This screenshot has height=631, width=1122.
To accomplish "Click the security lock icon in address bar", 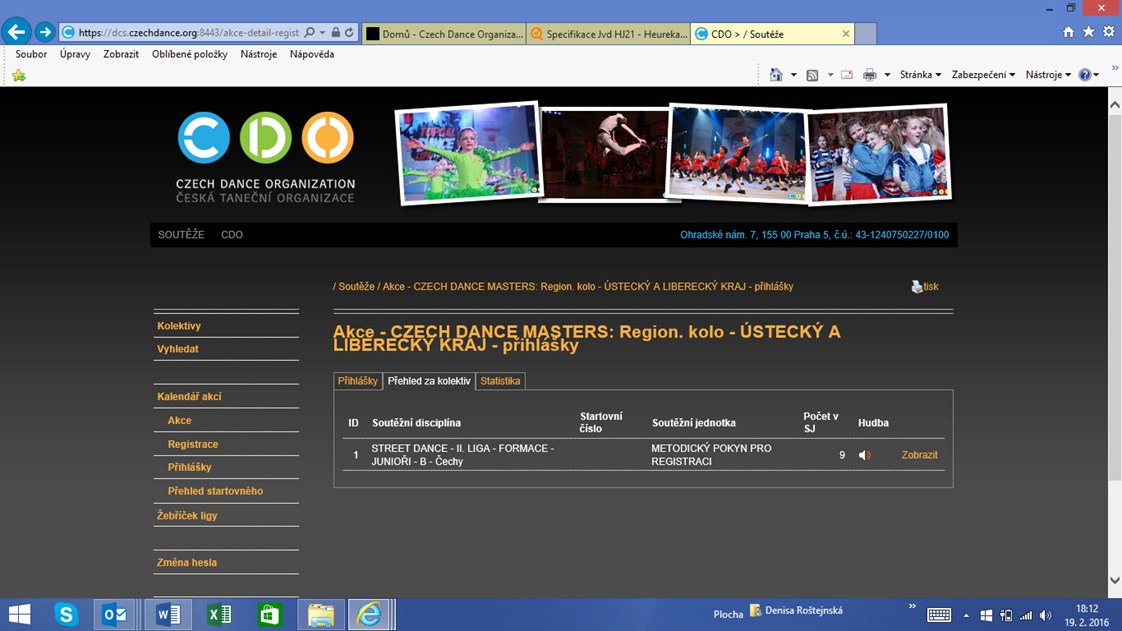I will pos(336,33).
